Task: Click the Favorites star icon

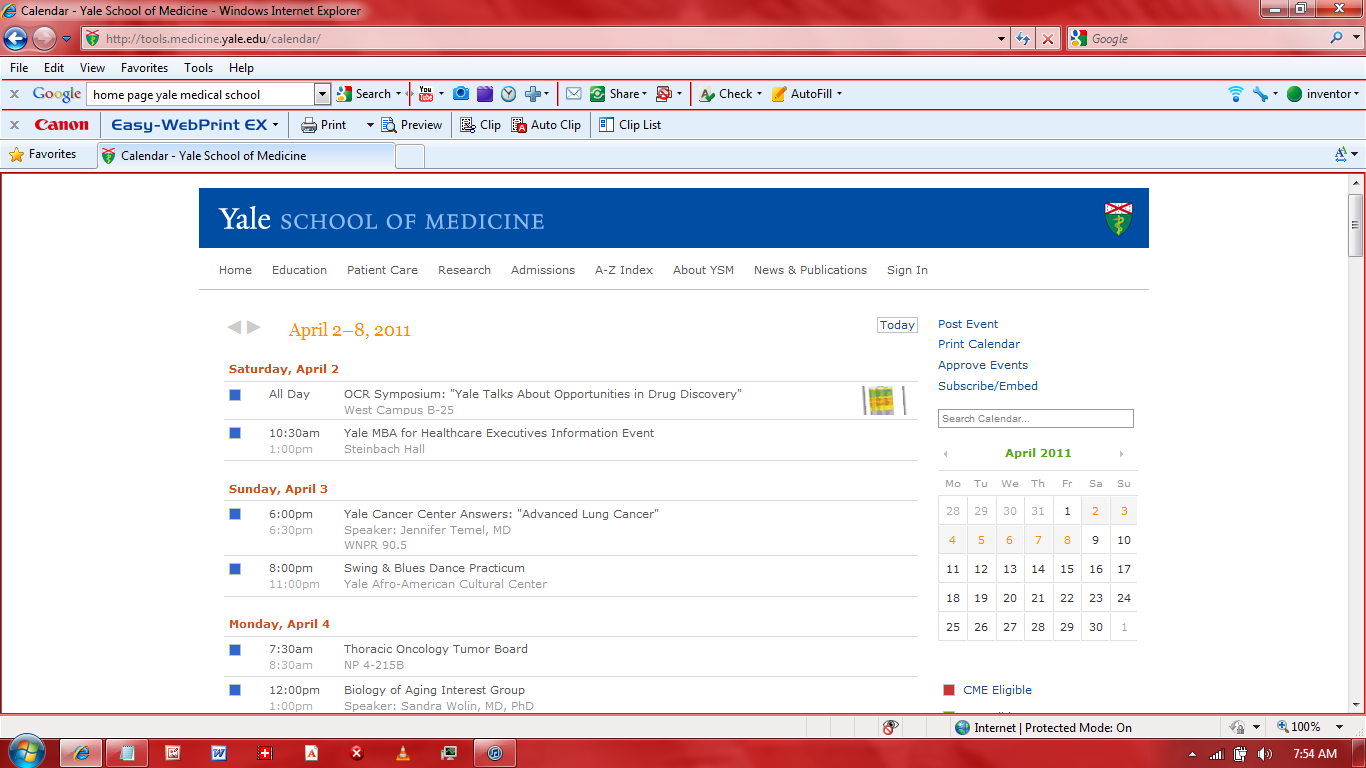Action: coord(16,155)
